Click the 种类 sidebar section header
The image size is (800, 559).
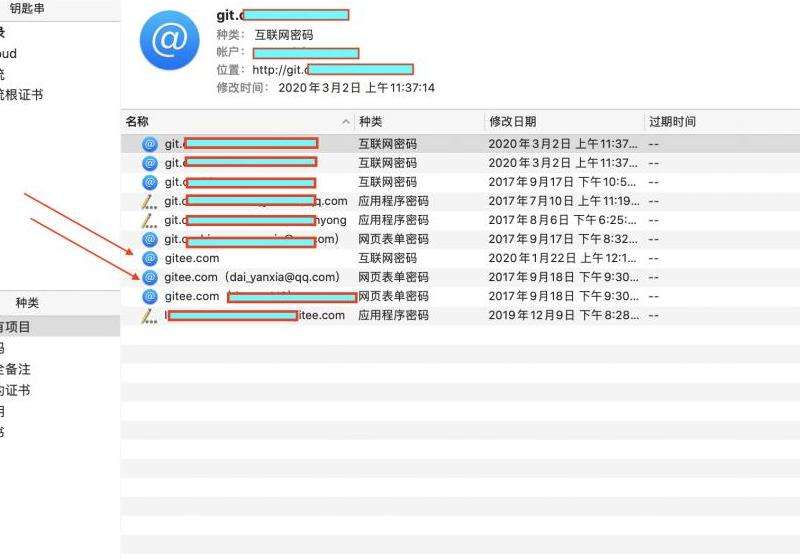(x=27, y=303)
